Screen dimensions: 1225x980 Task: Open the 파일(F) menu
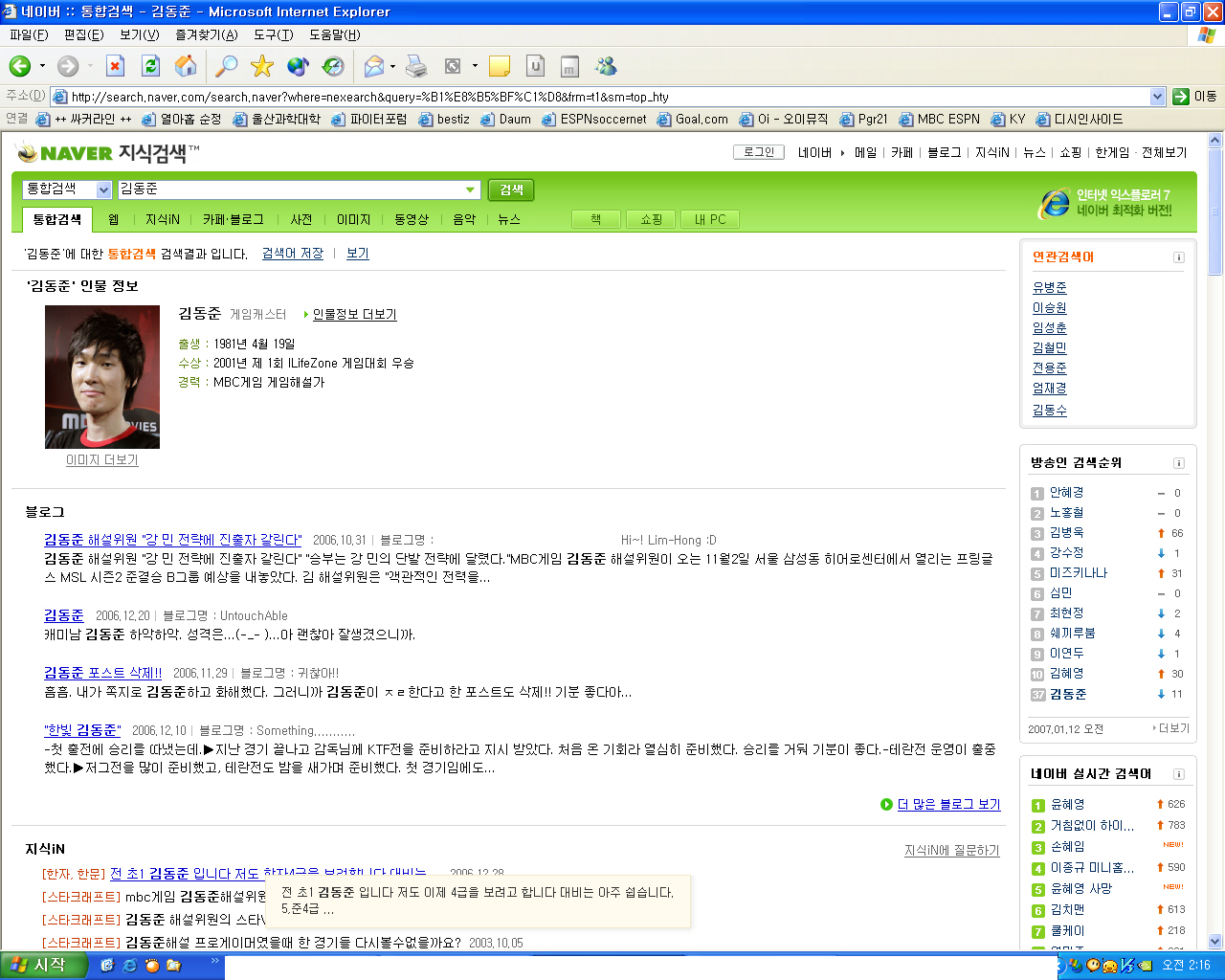pos(29,34)
